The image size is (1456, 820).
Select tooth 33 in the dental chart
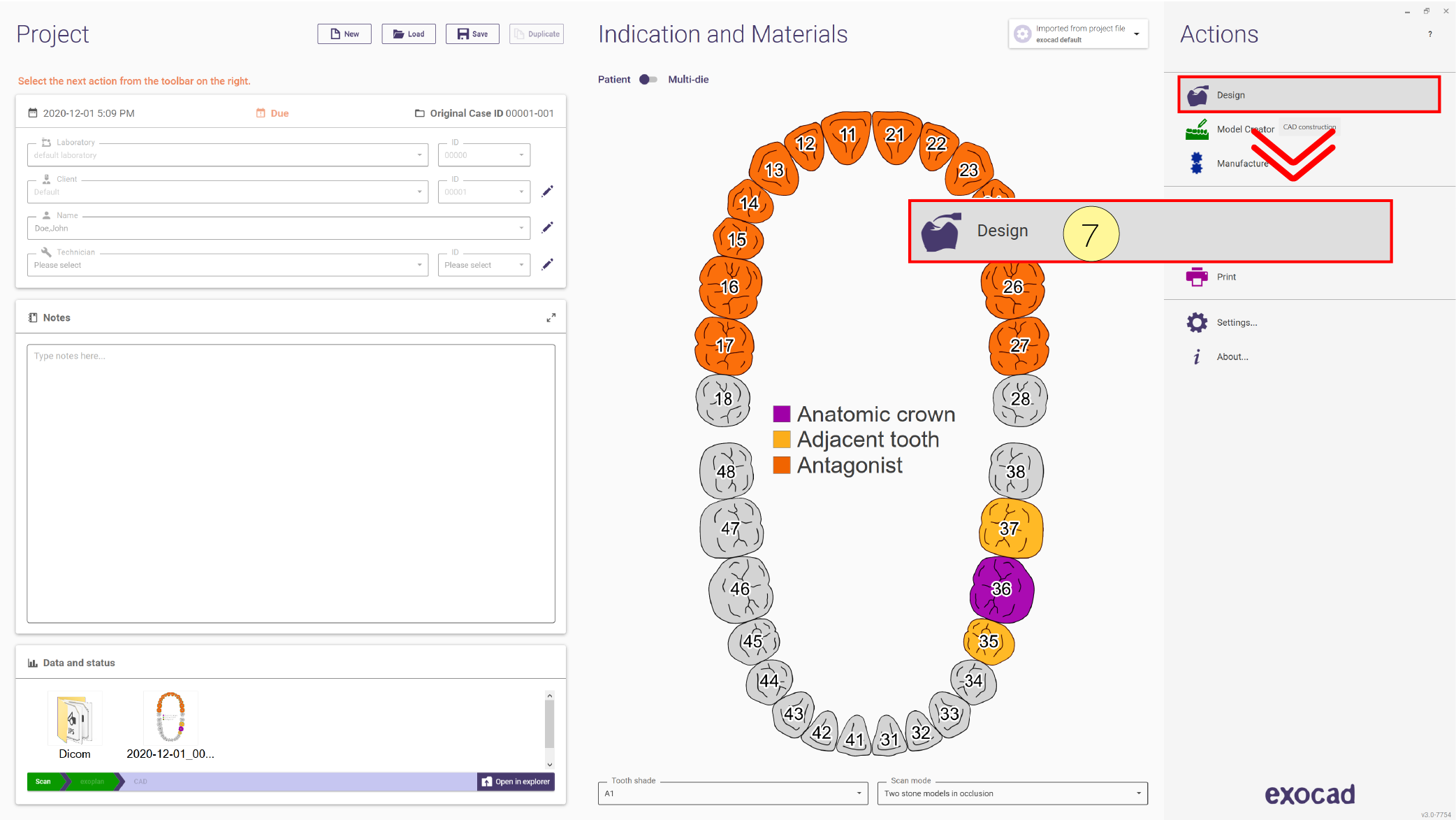point(949,714)
